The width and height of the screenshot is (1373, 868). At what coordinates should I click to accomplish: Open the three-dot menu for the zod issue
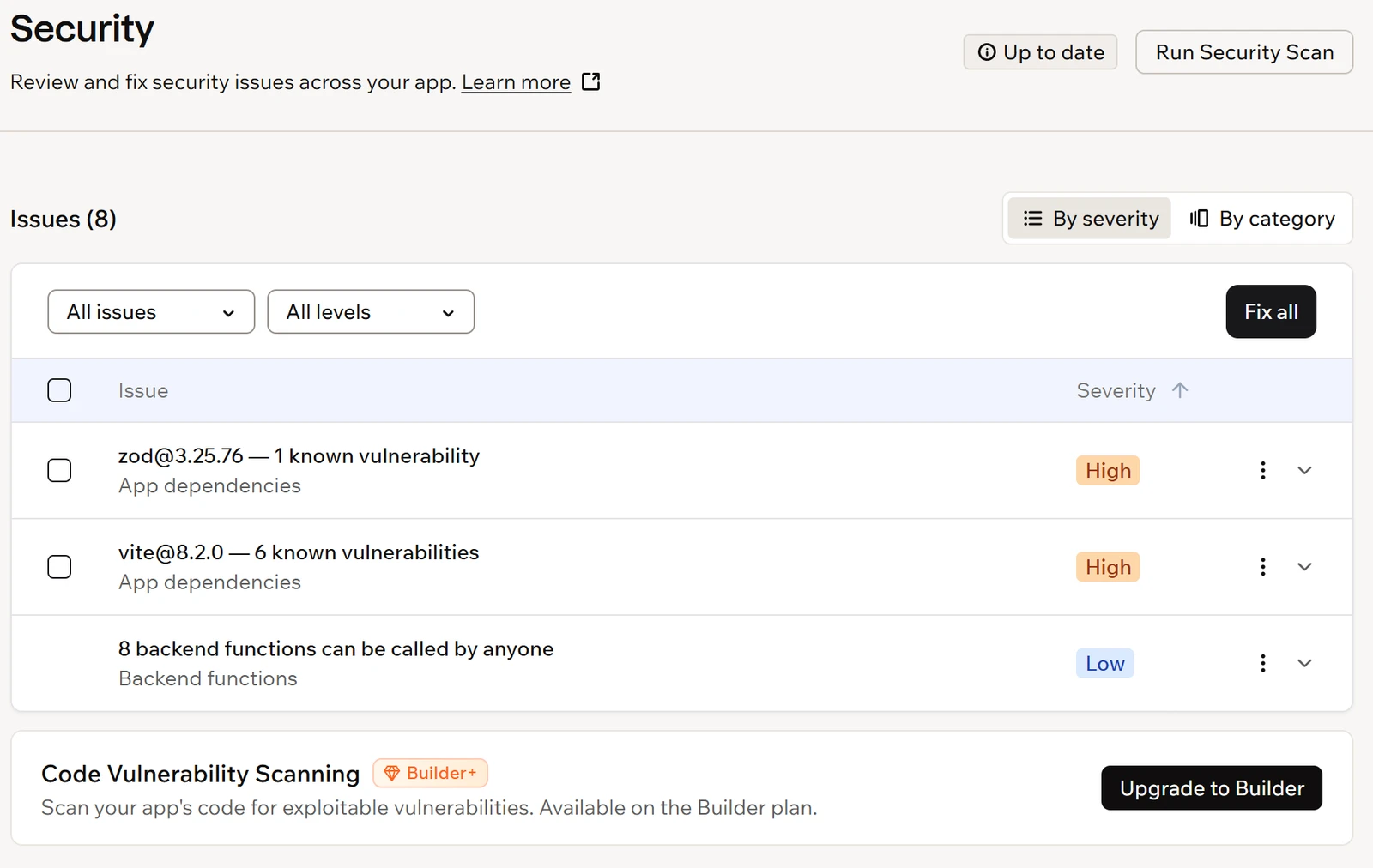[x=1262, y=470]
